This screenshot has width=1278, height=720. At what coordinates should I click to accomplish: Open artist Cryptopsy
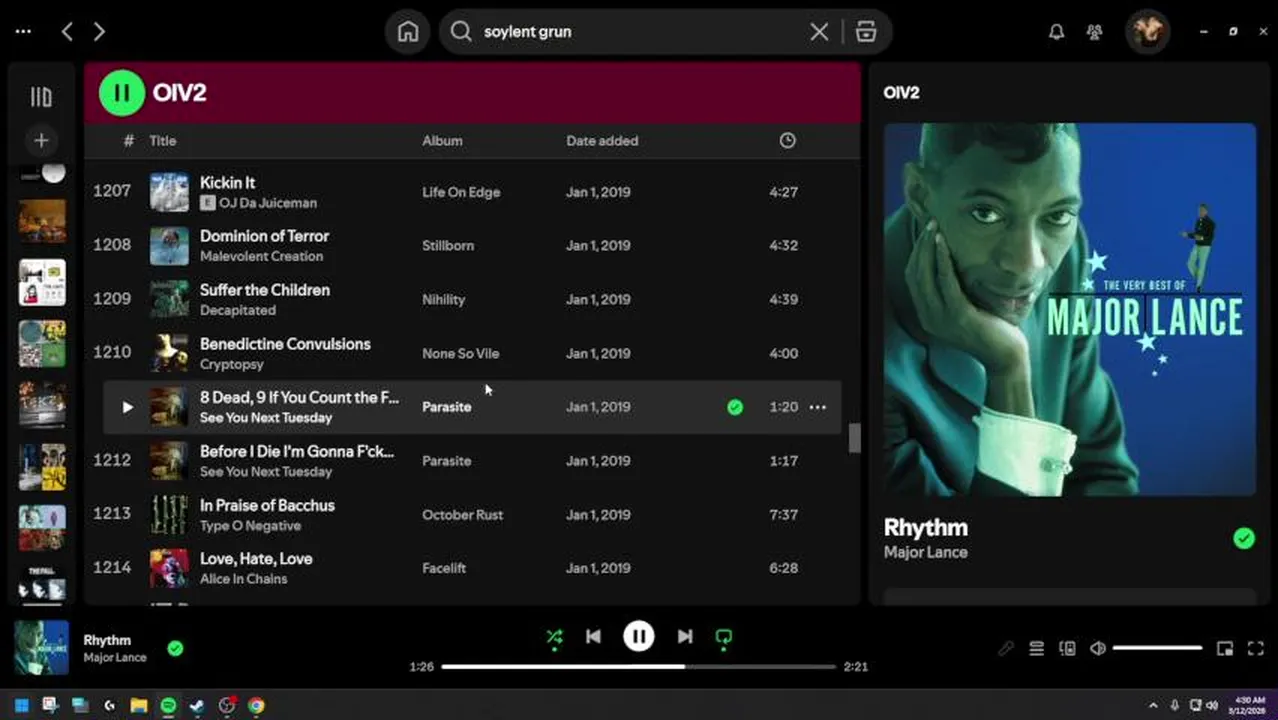pos(231,364)
